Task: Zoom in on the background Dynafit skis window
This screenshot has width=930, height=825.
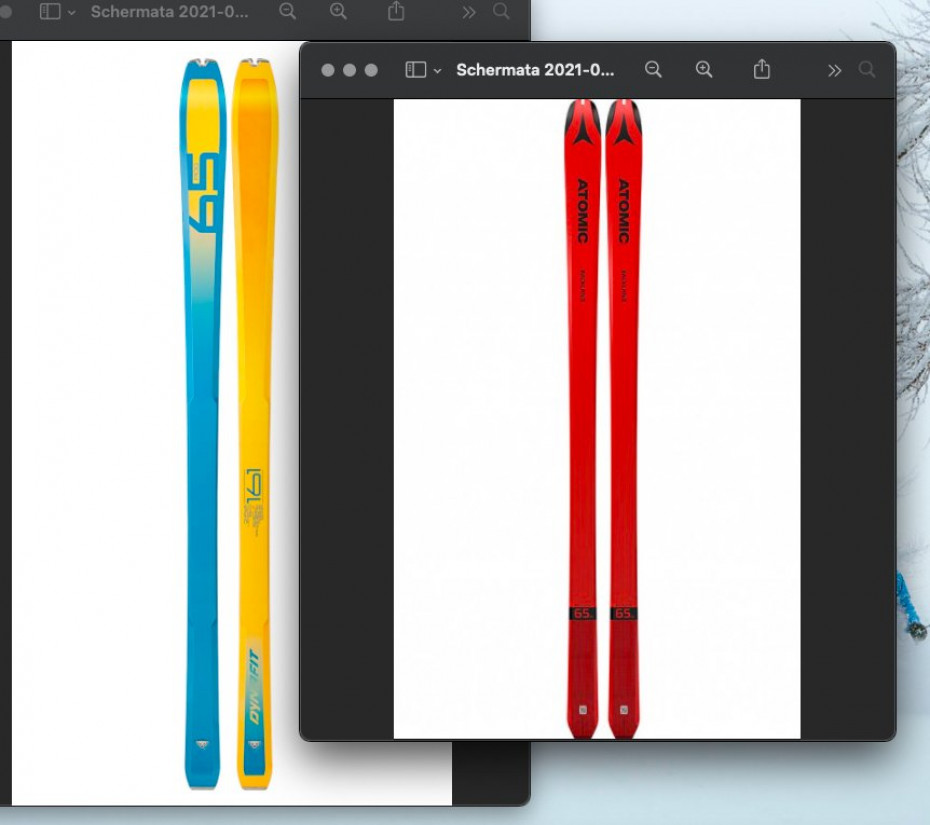Action: [x=339, y=11]
